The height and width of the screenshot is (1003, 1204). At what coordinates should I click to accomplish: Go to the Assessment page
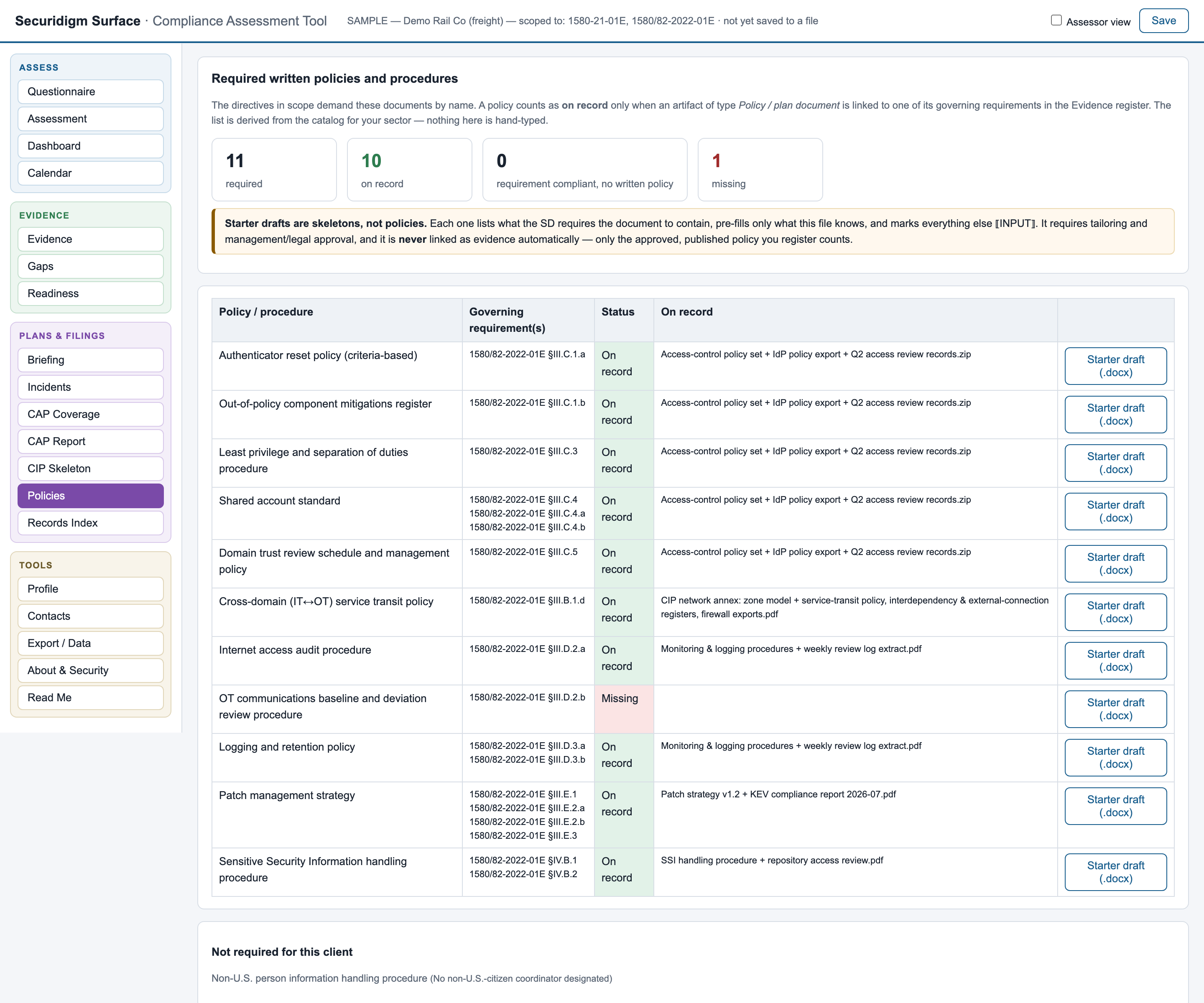tap(91, 119)
